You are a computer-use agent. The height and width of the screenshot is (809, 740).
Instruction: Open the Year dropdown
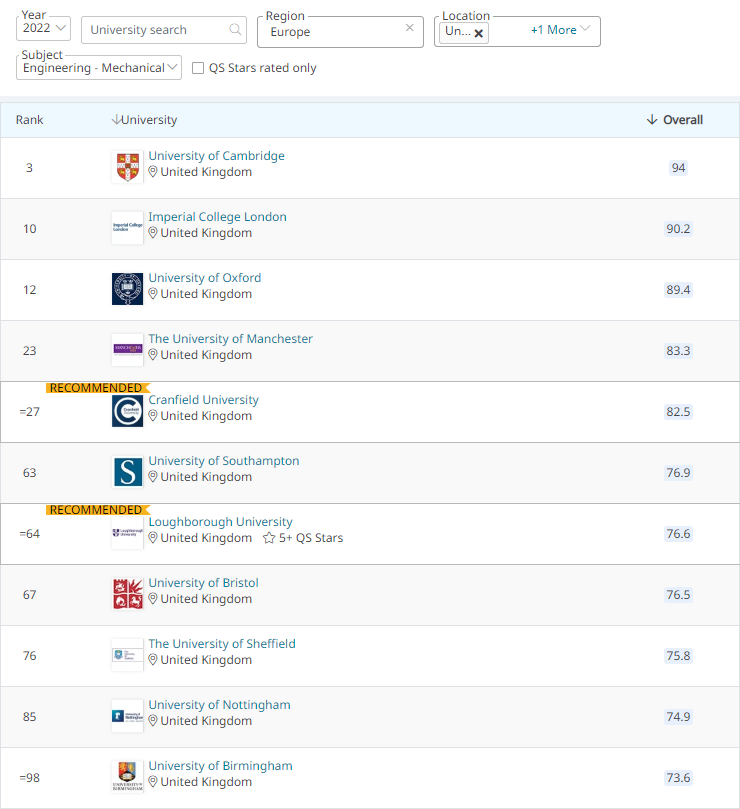tap(45, 29)
